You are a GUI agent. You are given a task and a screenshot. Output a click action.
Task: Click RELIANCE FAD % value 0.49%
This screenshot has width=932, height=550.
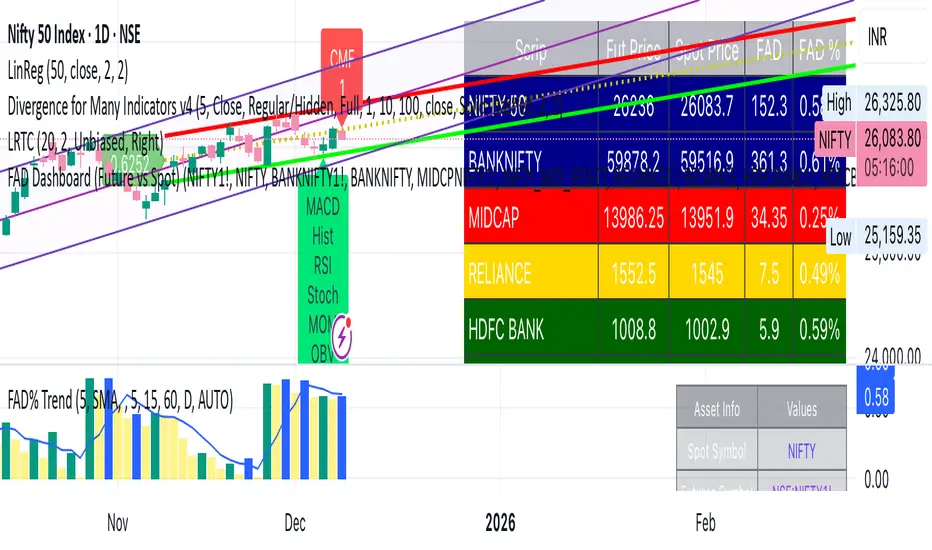(819, 273)
